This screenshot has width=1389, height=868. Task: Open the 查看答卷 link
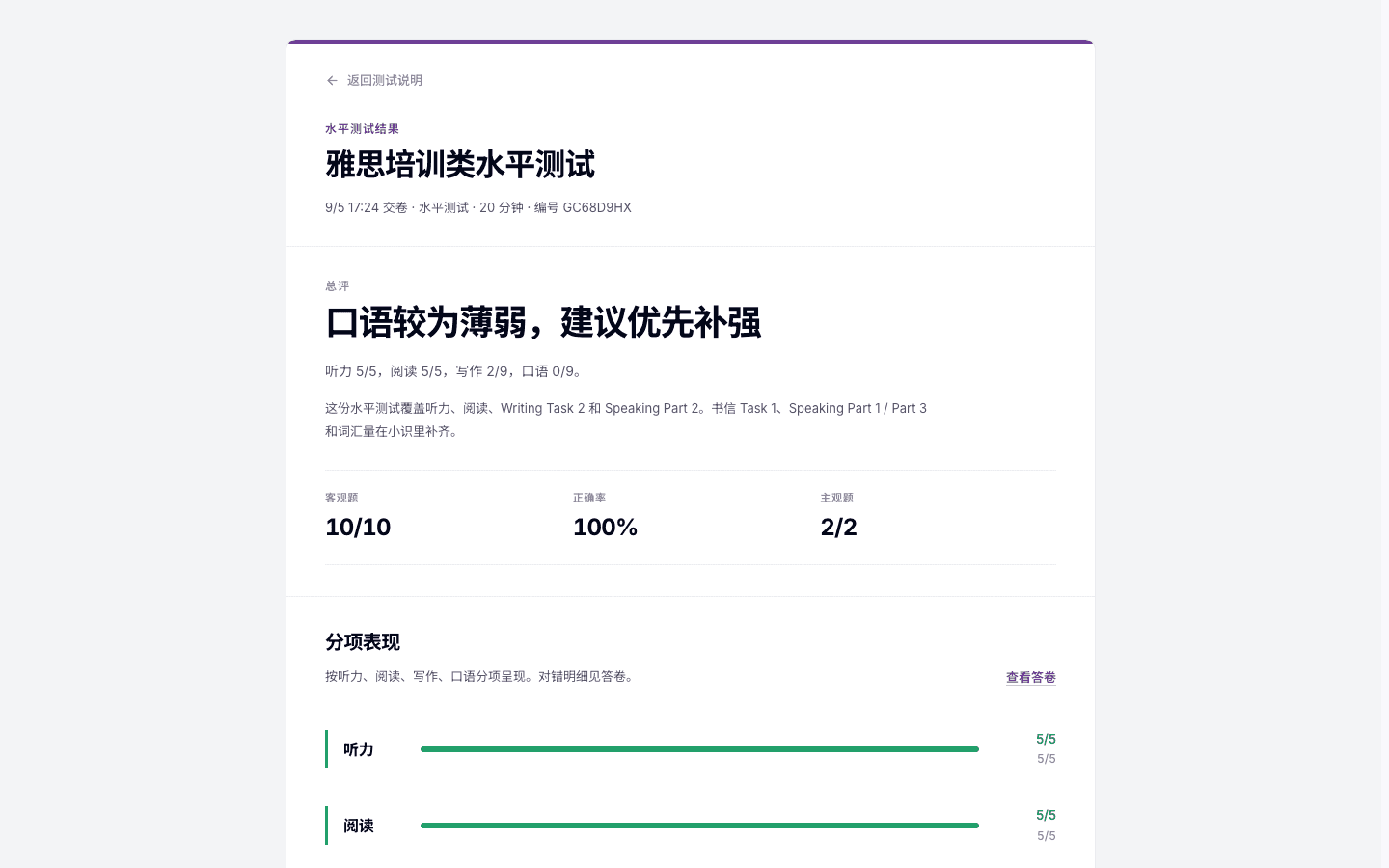click(1031, 677)
